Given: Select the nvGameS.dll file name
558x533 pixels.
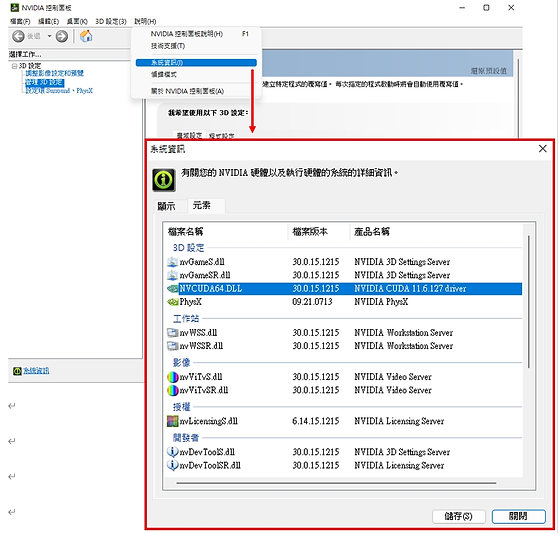Looking at the screenshot, I should coord(202,262).
